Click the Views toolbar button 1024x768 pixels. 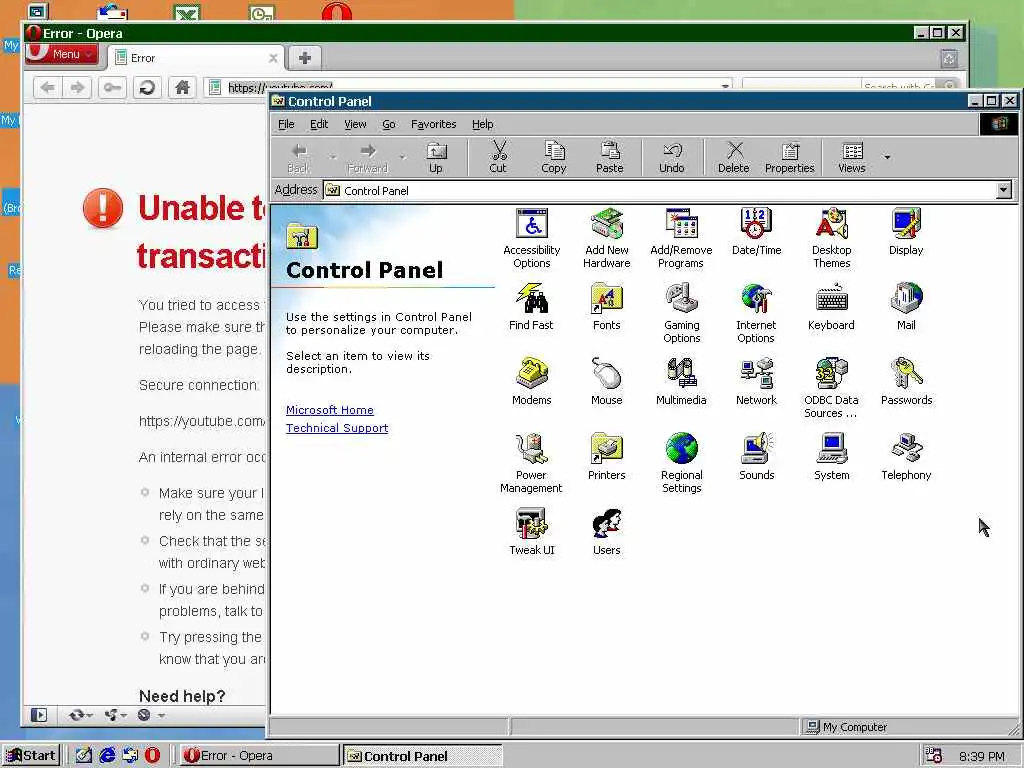point(852,157)
